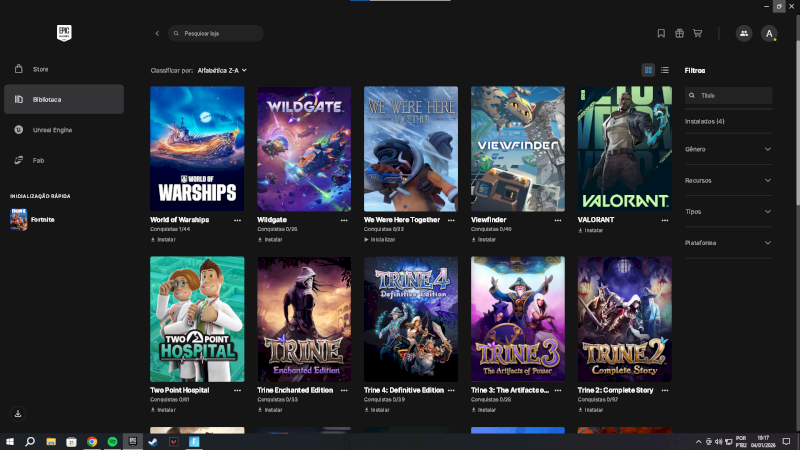This screenshot has width=800, height=450.
Task: Open Two Point Hospital cover
Action: coord(197,319)
